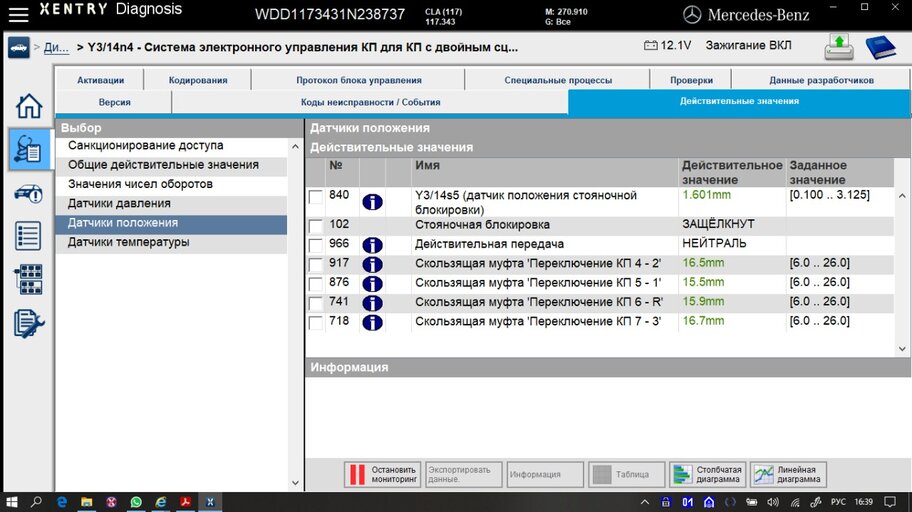Go to Home via house sidebar icon

coord(28,106)
